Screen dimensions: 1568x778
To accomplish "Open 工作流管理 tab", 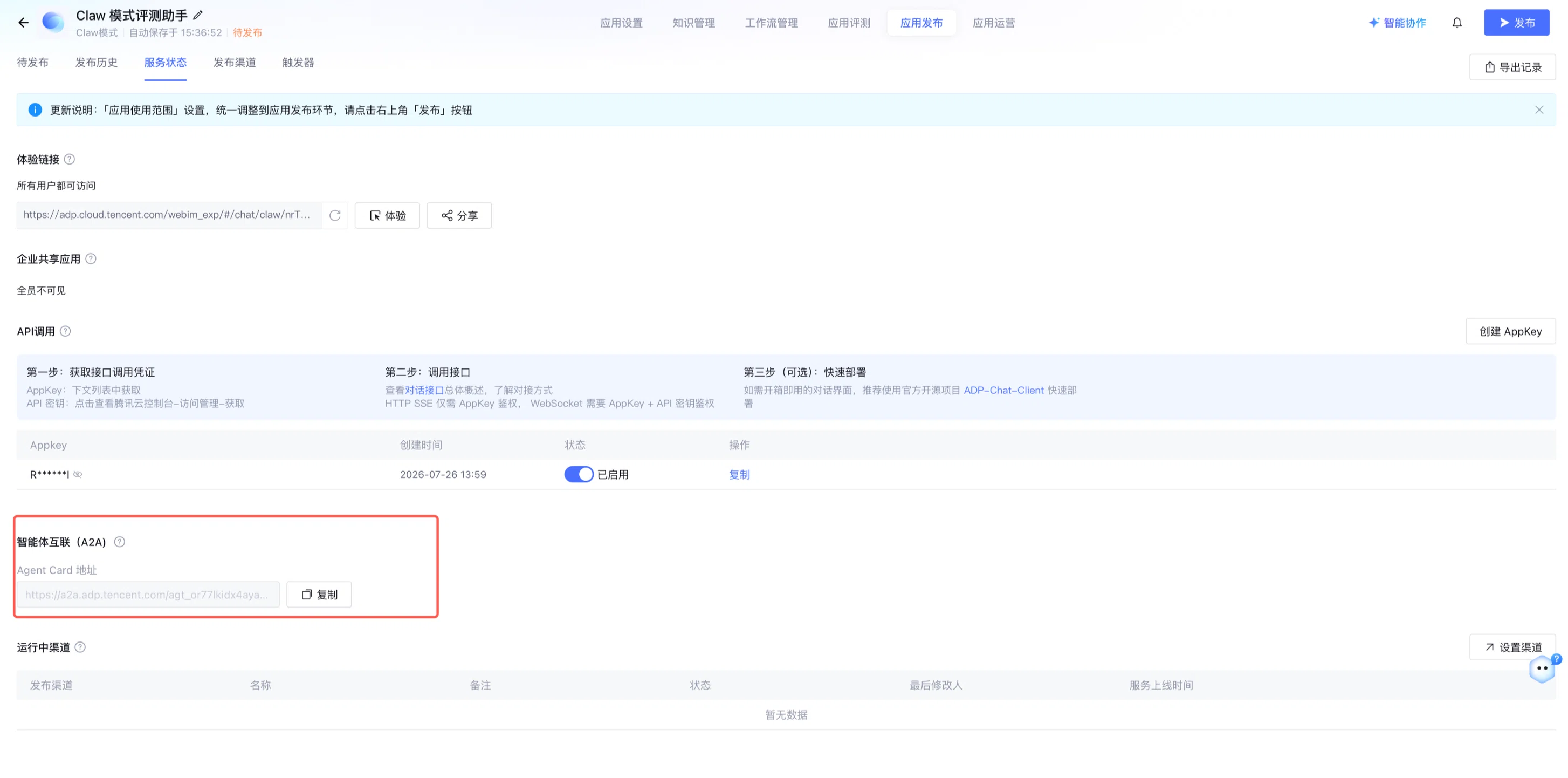I will (772, 23).
